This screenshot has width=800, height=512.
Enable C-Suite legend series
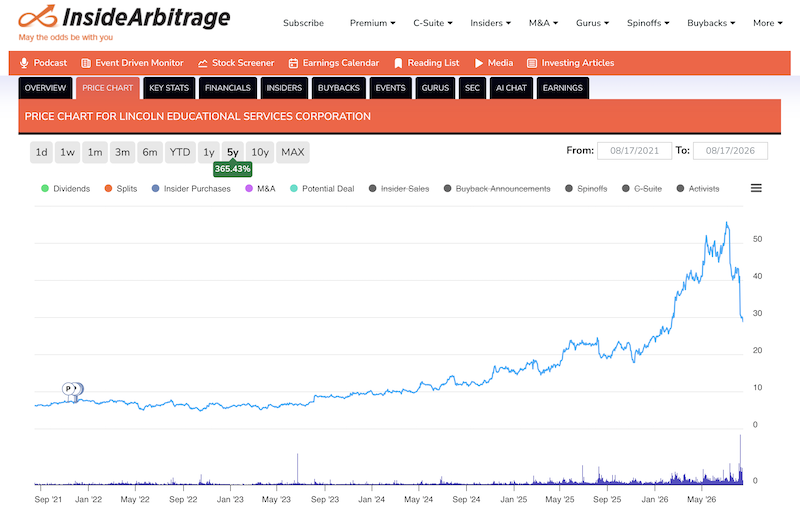pos(642,189)
